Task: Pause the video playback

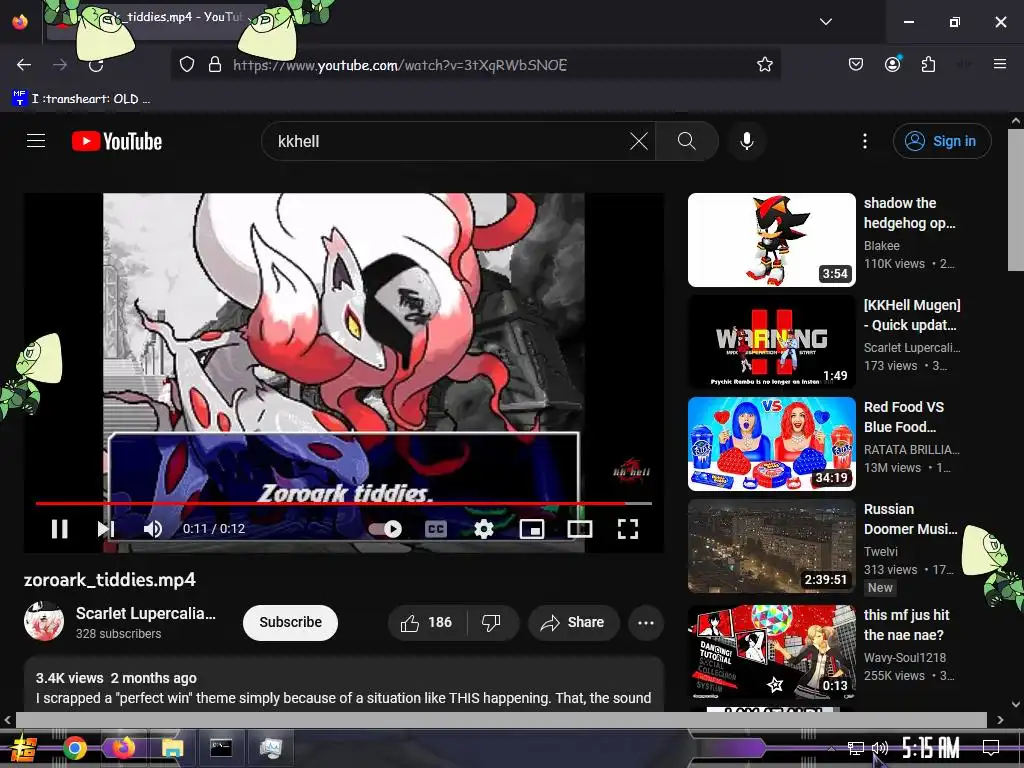Action: click(59, 528)
